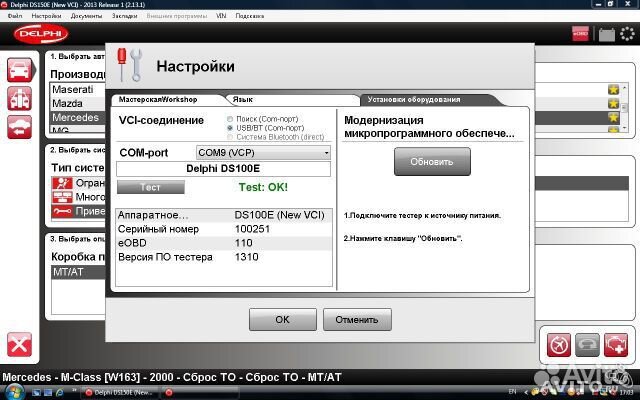
Task: Click the Windows Start orb
Action: coord(14,392)
